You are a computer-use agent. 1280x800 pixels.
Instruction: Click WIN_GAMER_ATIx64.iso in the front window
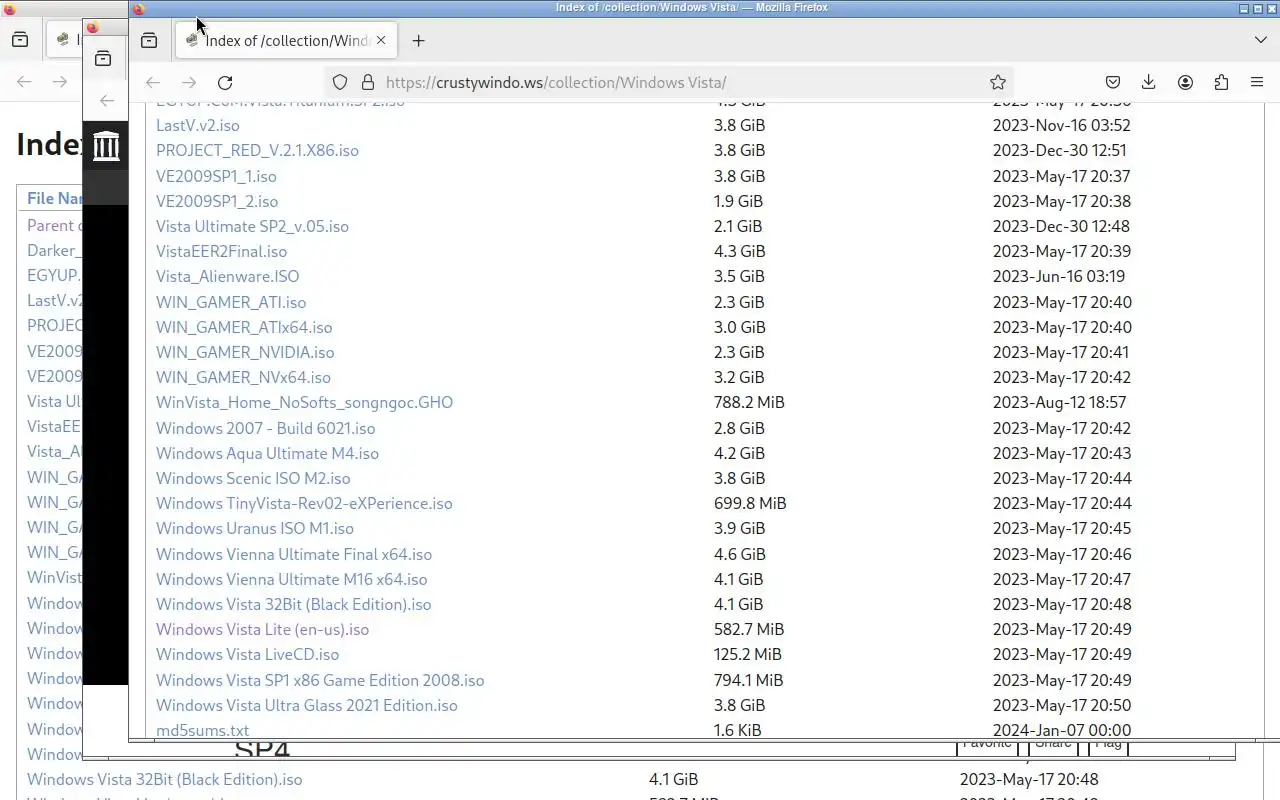point(244,327)
